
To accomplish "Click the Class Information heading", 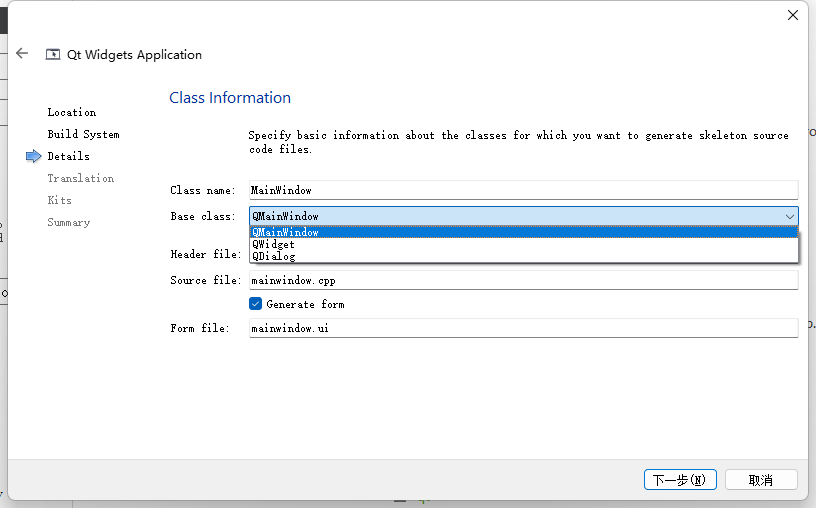I will [x=230, y=98].
